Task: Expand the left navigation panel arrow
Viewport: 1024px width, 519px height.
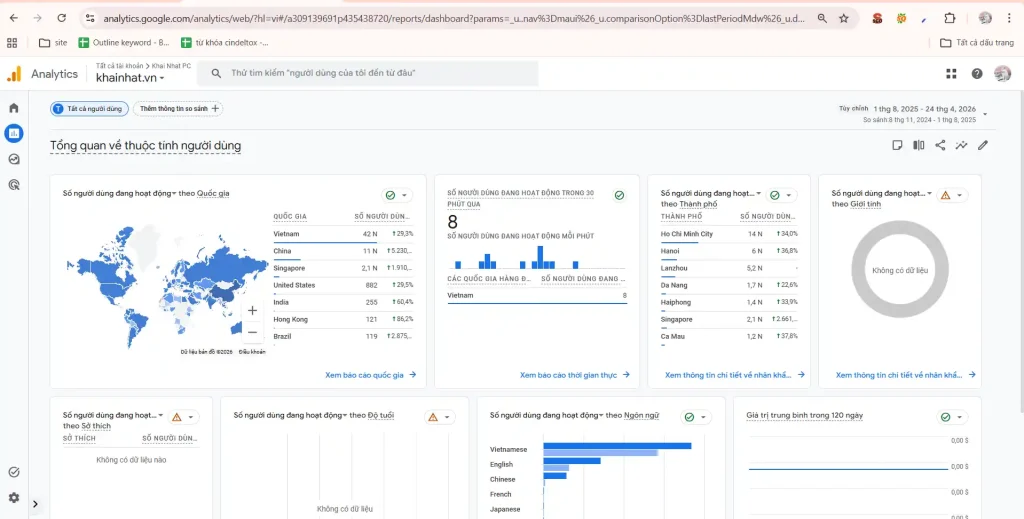Action: pyautogui.click(x=35, y=504)
